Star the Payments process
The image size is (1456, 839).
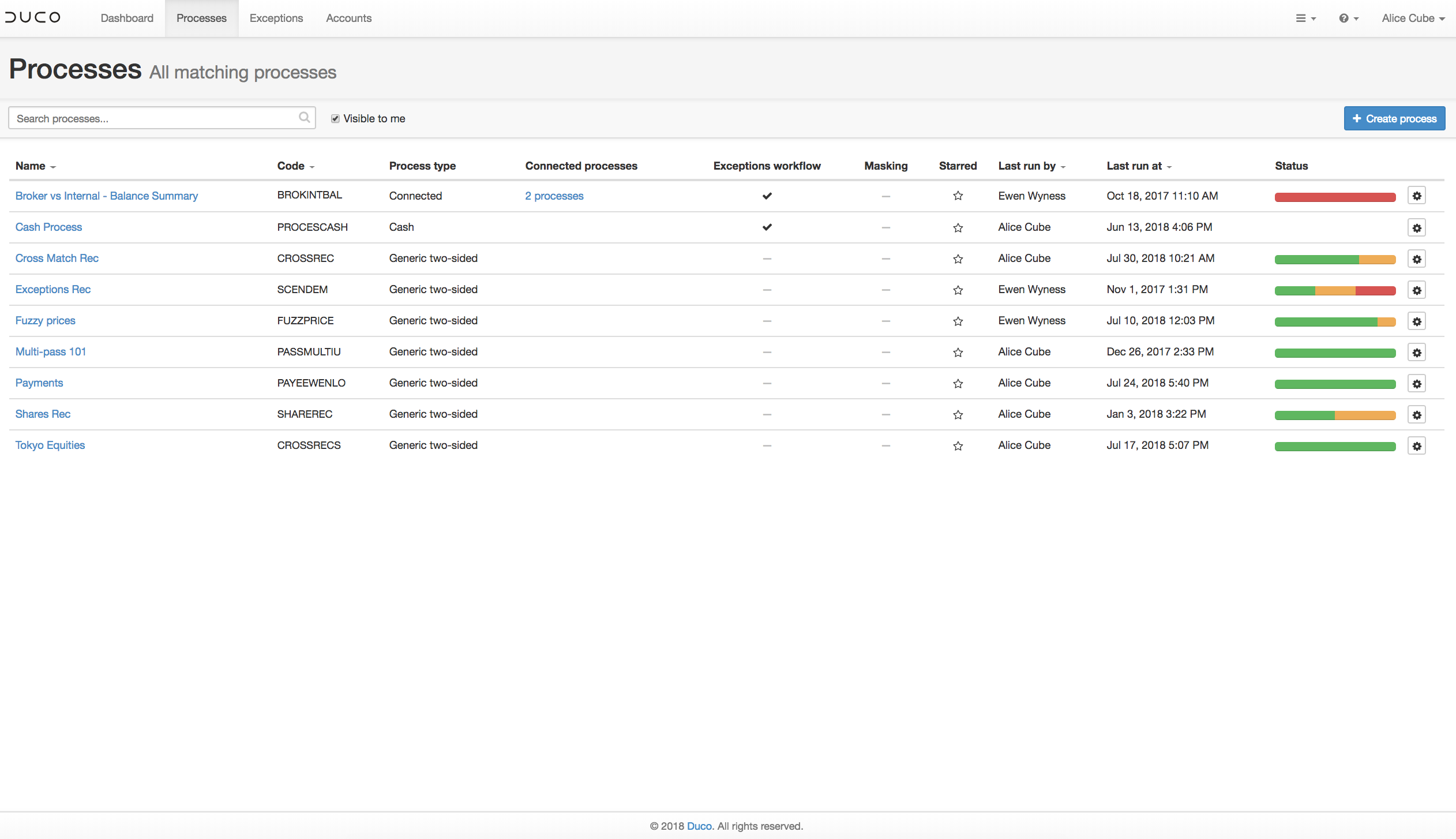coord(958,383)
